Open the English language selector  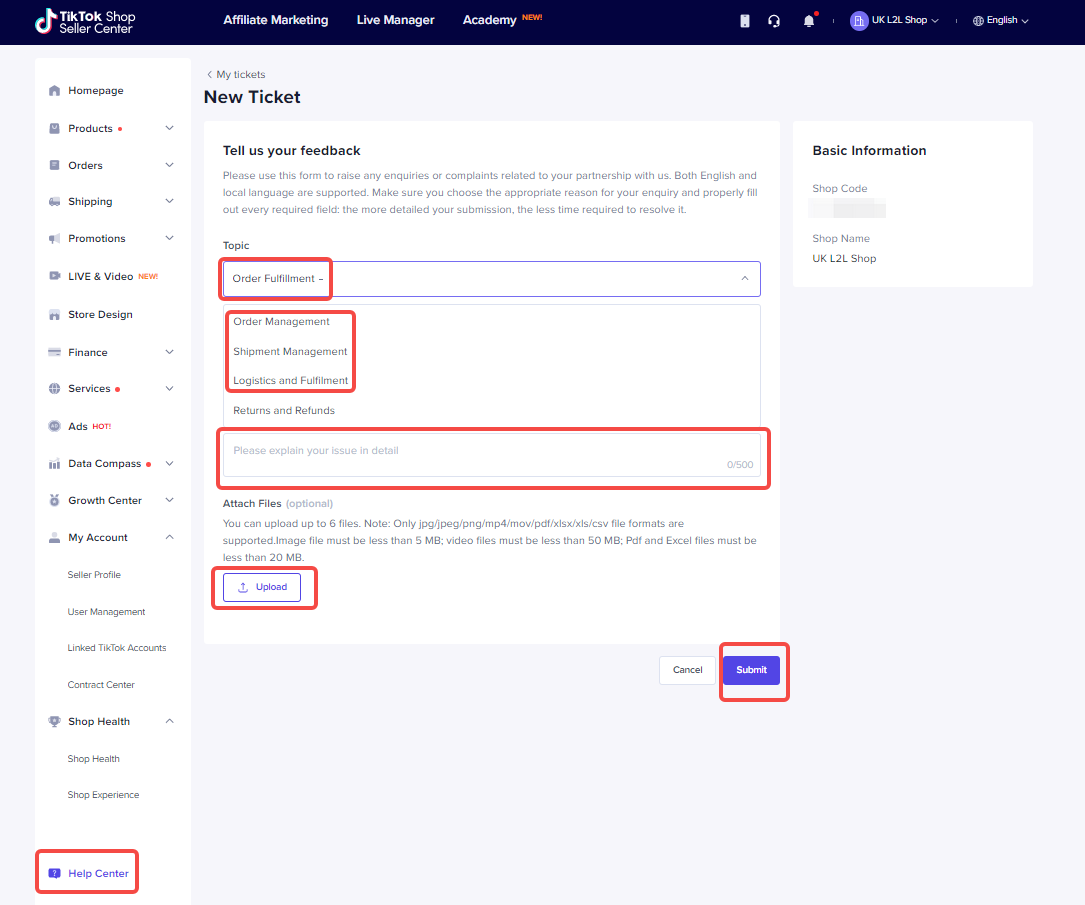(1000, 20)
